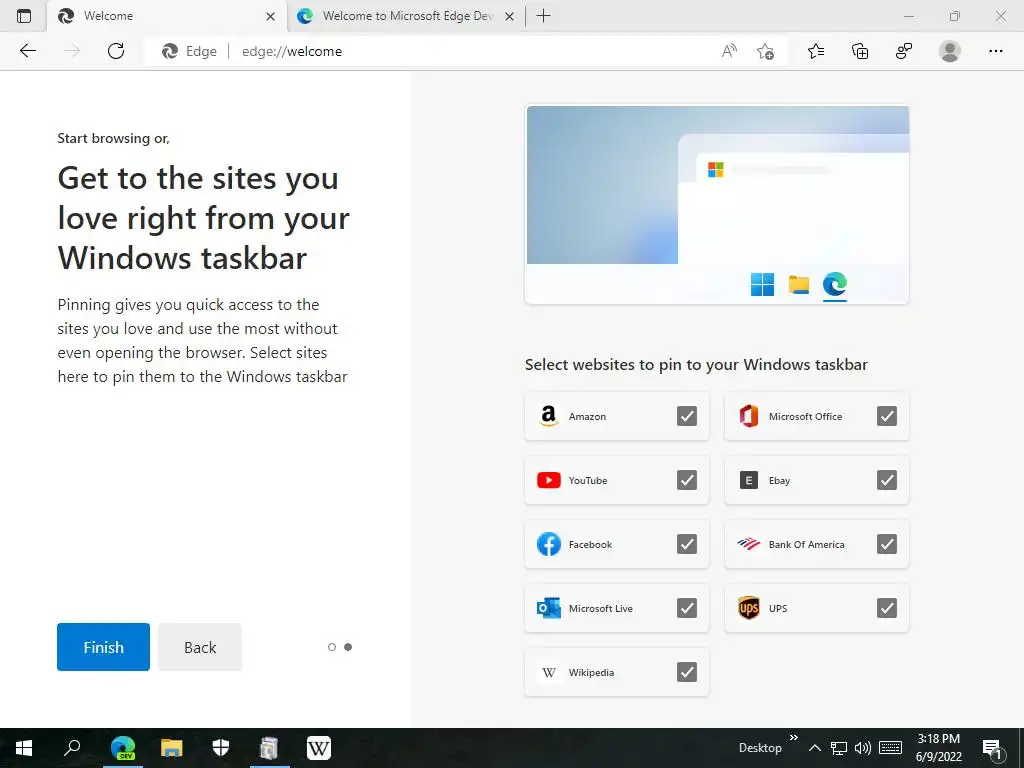Click the browser back arrow
Viewport: 1024px width, 768px height.
click(x=27, y=51)
